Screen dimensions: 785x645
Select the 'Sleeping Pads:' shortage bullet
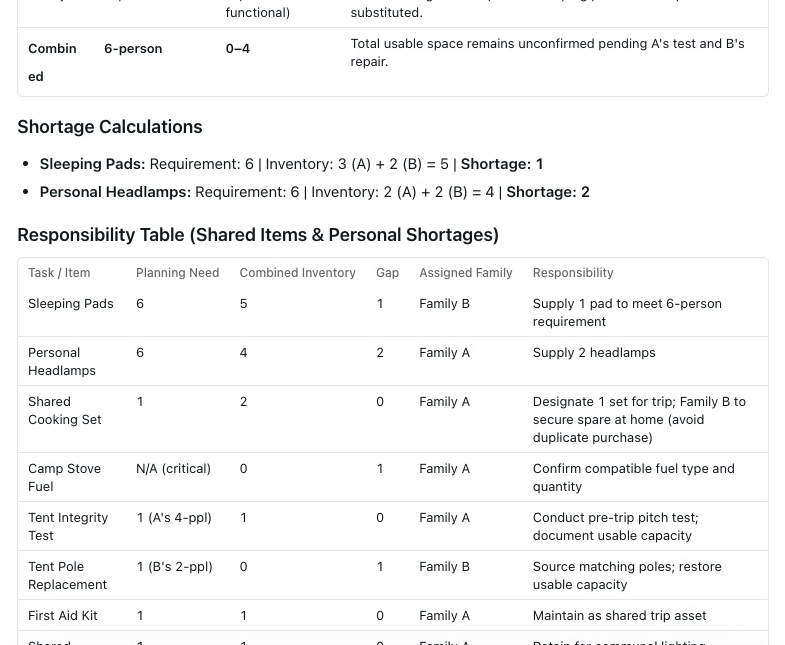291,164
